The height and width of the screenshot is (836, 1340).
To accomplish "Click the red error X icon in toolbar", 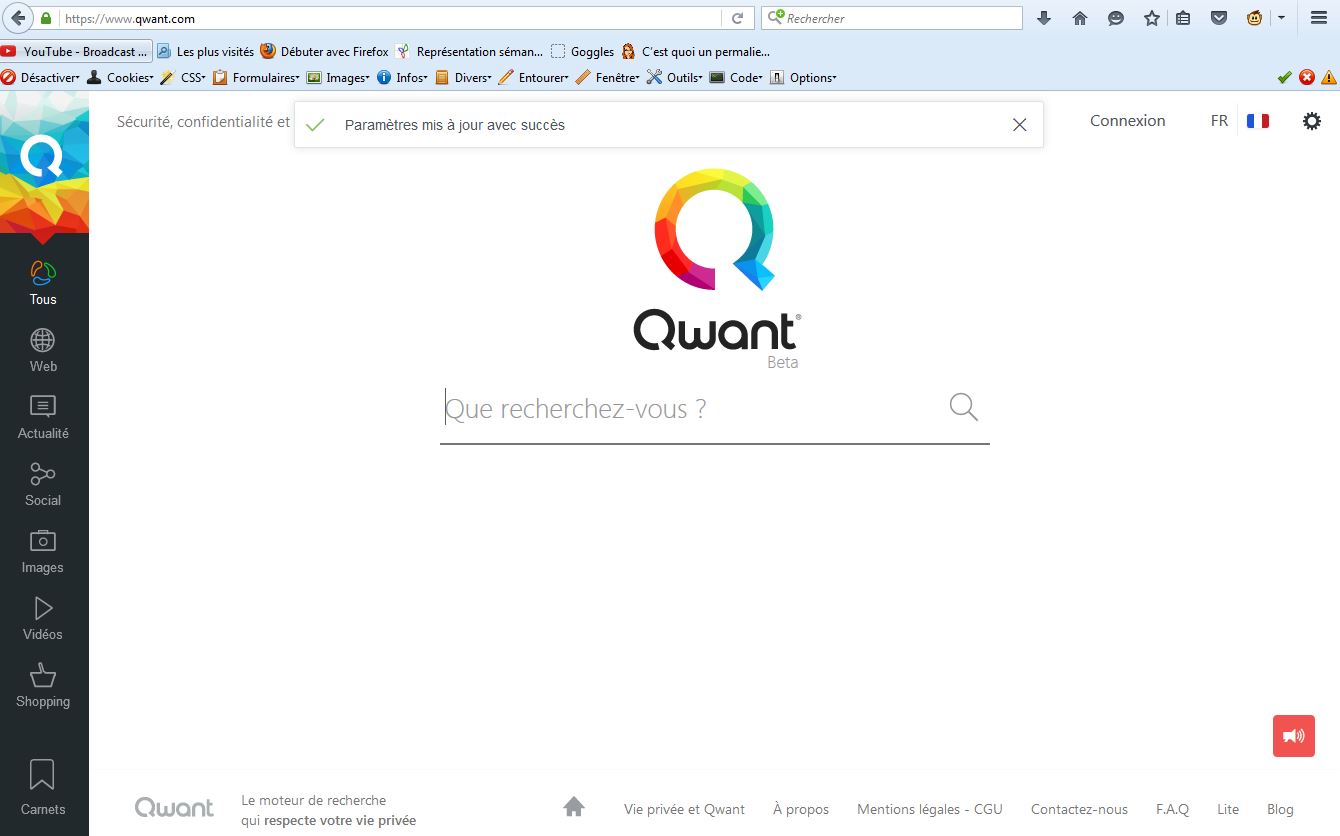I will click(x=1307, y=77).
